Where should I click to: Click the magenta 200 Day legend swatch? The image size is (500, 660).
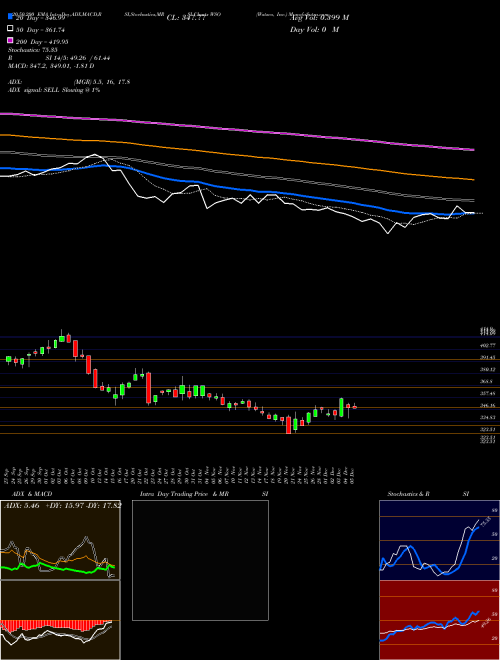[x=10, y=41]
